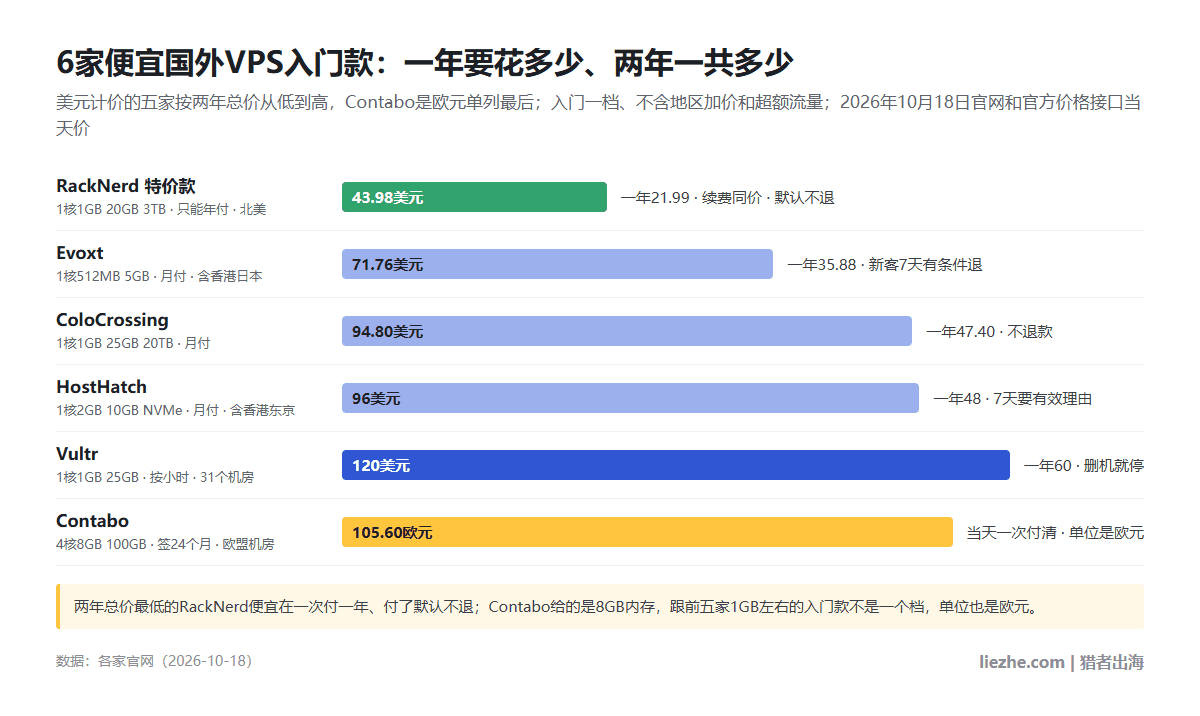The image size is (1200, 716).
Task: Select the ColoCrossing provider label
Action: [x=112, y=320]
